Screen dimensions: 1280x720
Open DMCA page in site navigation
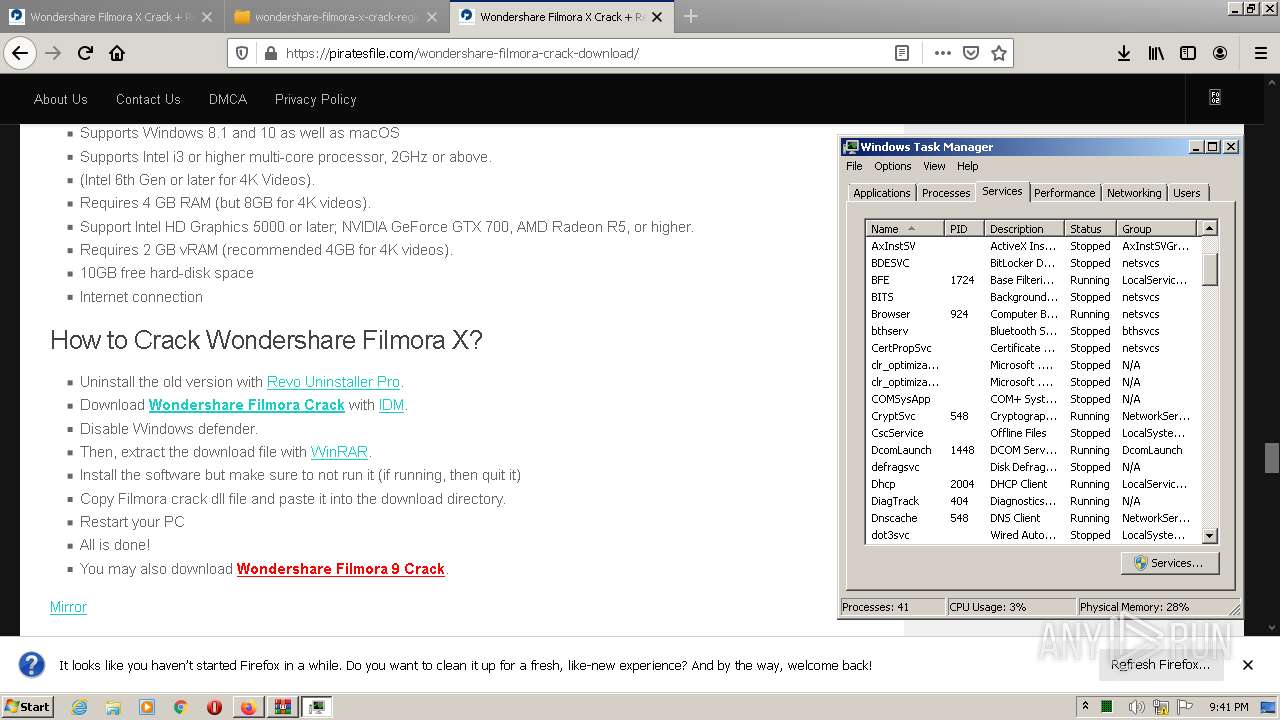click(228, 99)
